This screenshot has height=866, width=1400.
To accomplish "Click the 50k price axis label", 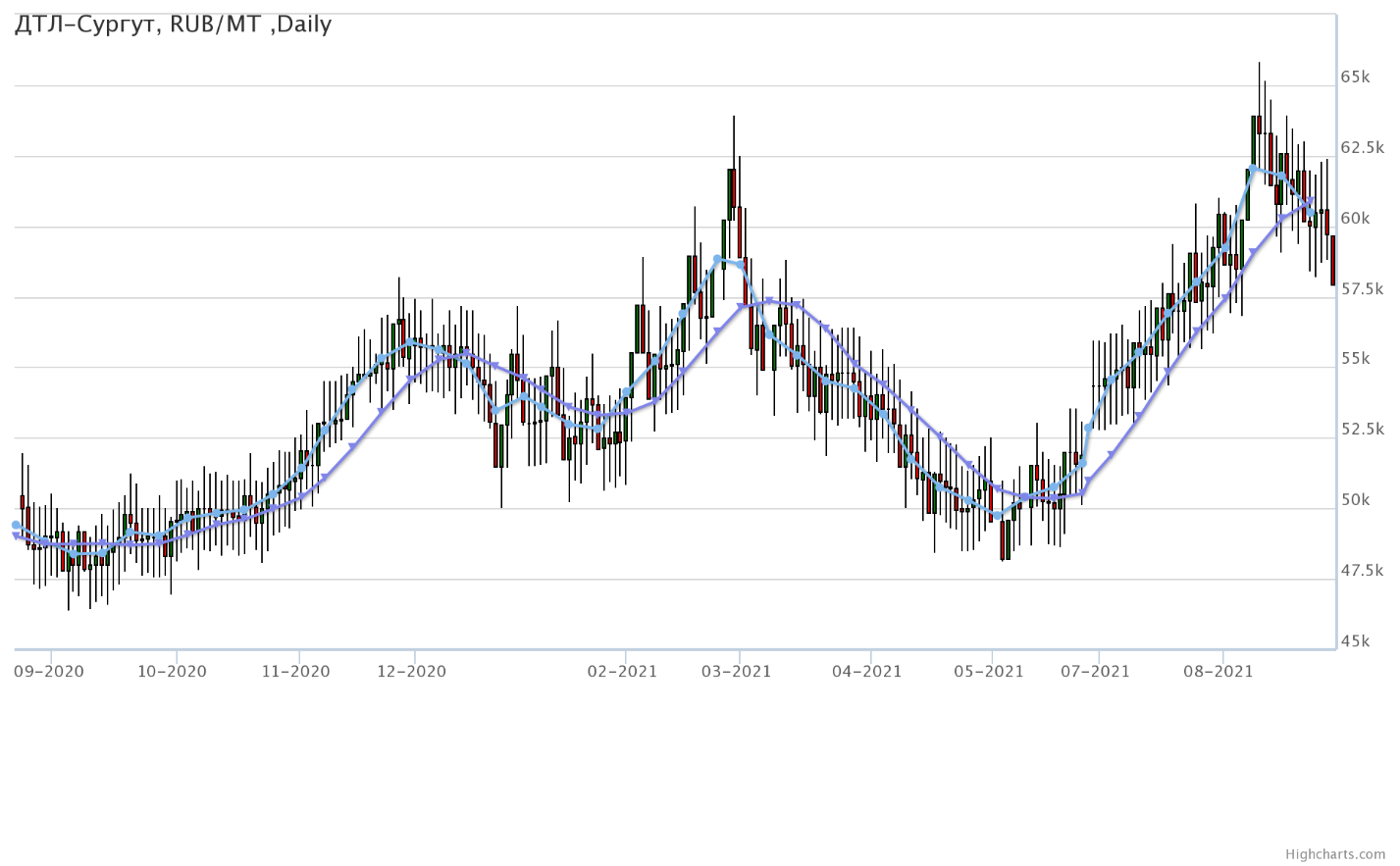I will [x=1355, y=500].
